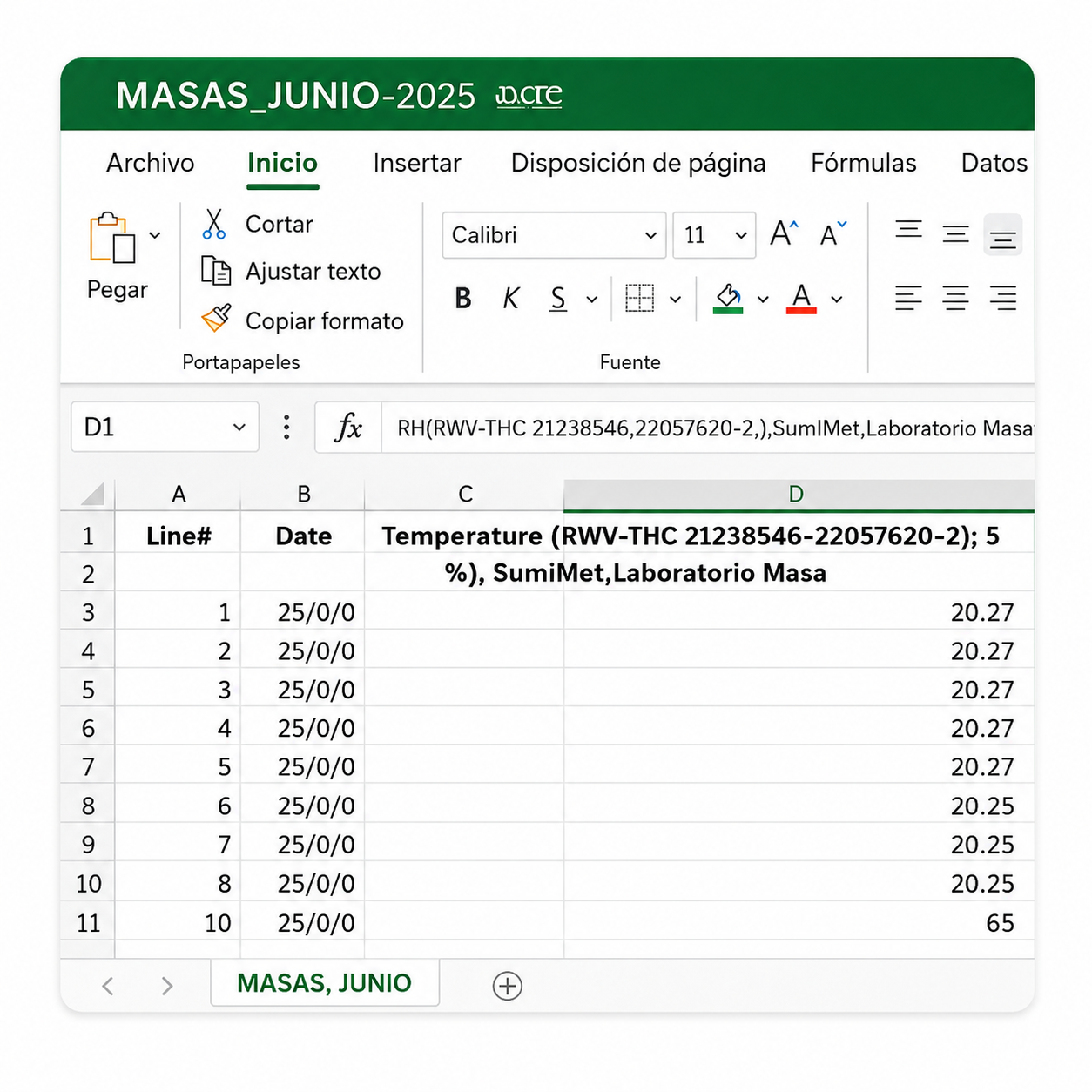Open Disposición de página tab

(638, 163)
